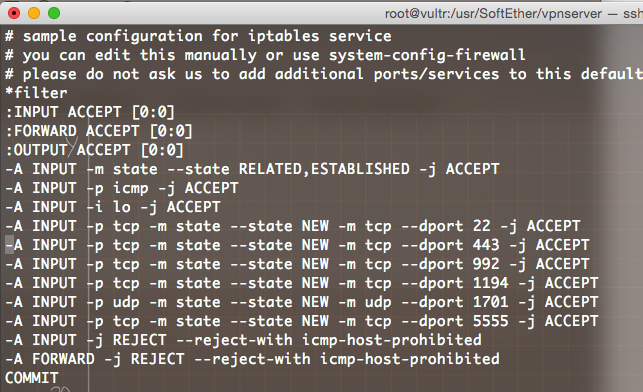Image resolution: width=643 pixels, height=392 pixels.
Task: Click the port number 5555
Action: pyautogui.click(x=490, y=321)
